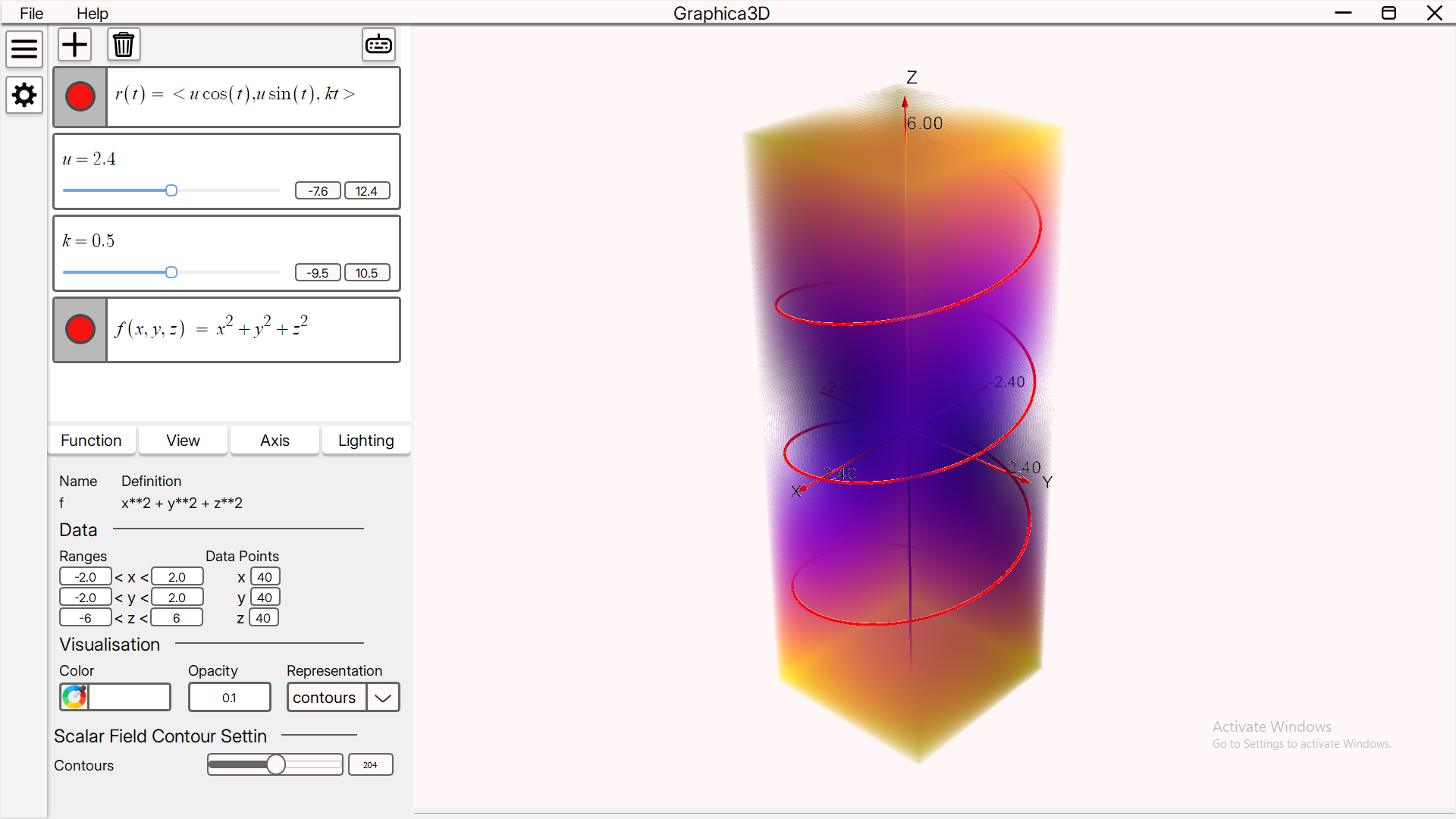1456x819 pixels.
Task: Click the Y axis label in plot
Action: pos(1047,482)
